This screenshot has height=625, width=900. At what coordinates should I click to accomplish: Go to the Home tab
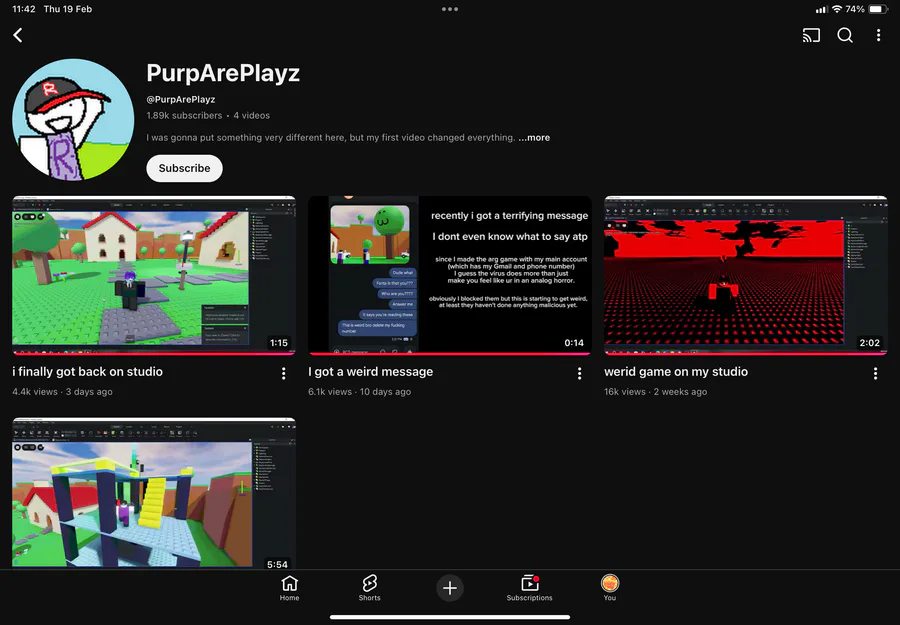[x=289, y=588]
